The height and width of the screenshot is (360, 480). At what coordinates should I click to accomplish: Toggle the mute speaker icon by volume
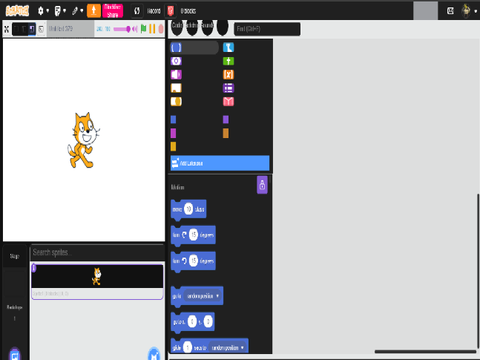pyautogui.click(x=135, y=29)
